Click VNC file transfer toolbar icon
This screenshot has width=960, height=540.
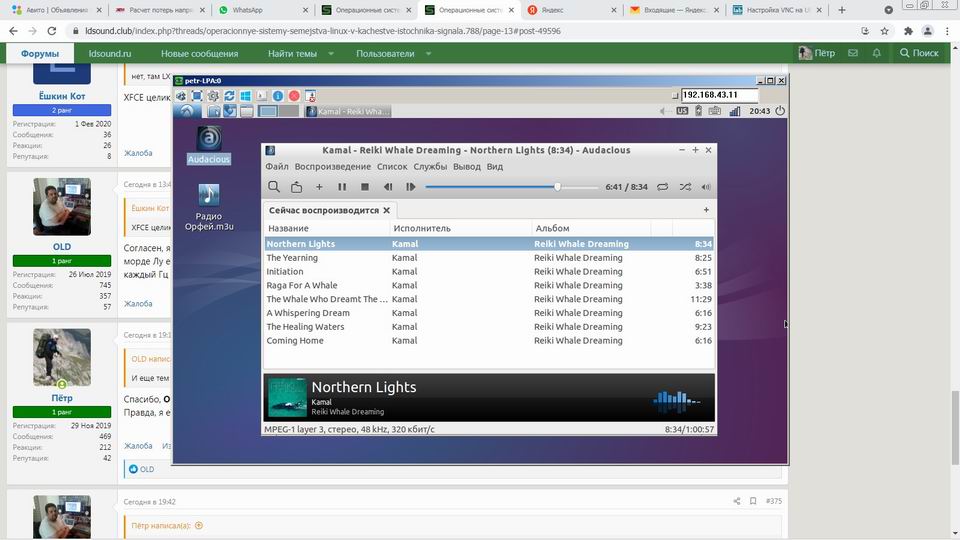tap(310, 96)
